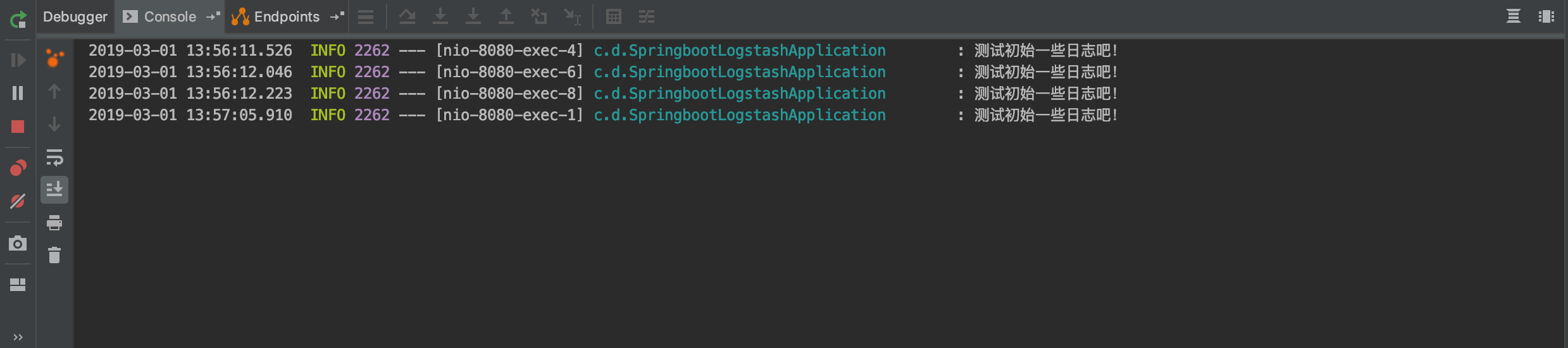Click Evaluate Expression calculator icon

613,17
